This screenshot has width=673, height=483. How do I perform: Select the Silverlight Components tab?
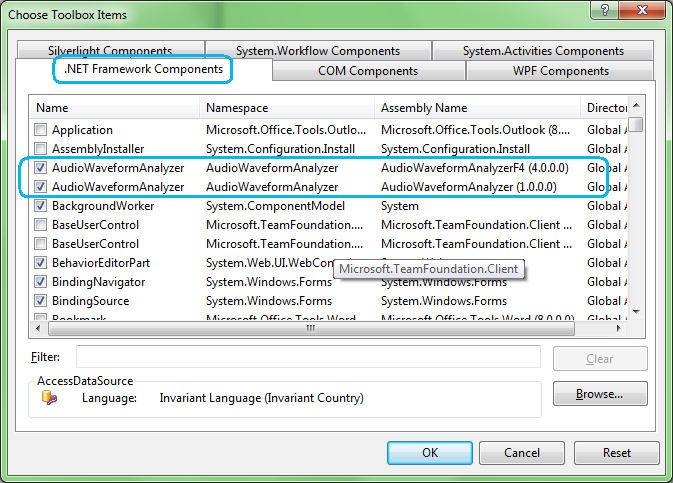[x=109, y=51]
